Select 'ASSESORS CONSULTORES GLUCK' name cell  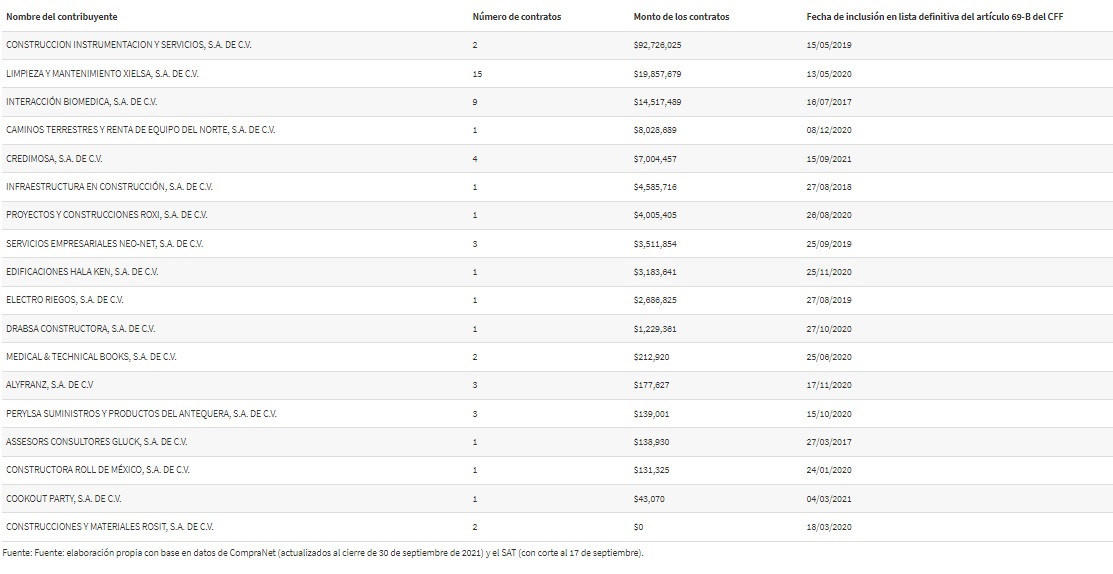tap(97, 442)
